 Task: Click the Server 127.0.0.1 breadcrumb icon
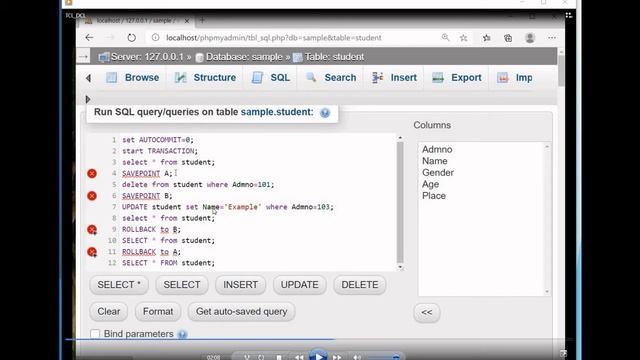click(x=104, y=57)
